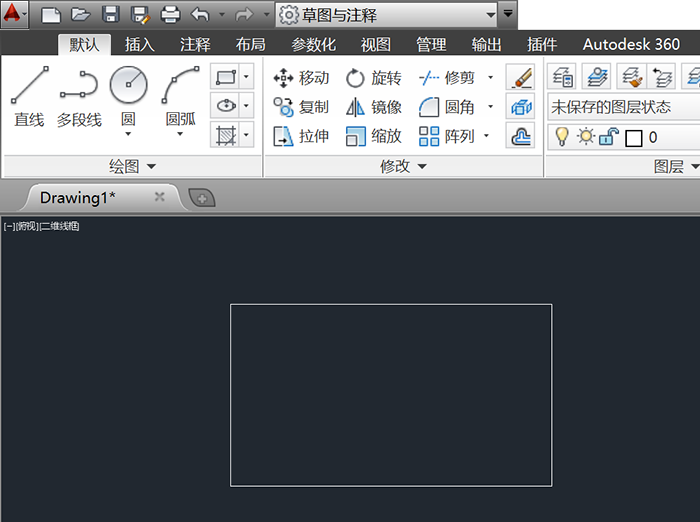Image resolution: width=700 pixels, height=522 pixels.
Task: Switch to the Autodesk 360 ribbon tab
Action: tap(631, 44)
